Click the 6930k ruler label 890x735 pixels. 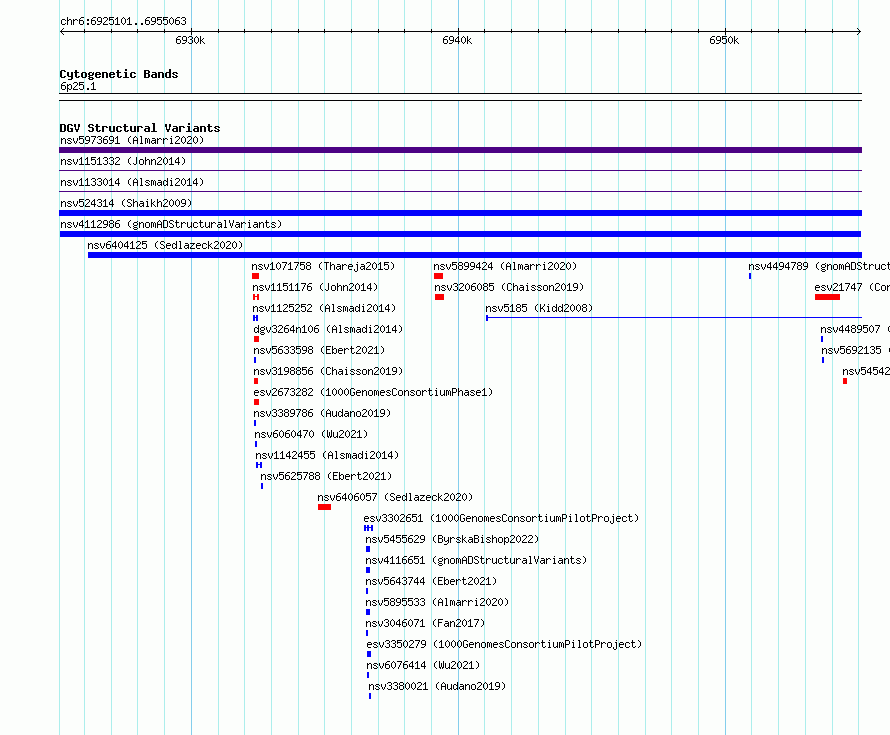pyautogui.click(x=190, y=40)
